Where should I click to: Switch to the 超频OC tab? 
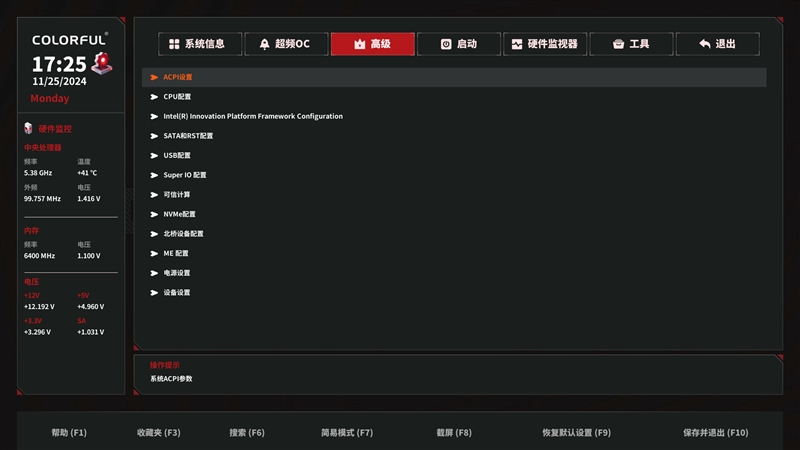click(286, 44)
